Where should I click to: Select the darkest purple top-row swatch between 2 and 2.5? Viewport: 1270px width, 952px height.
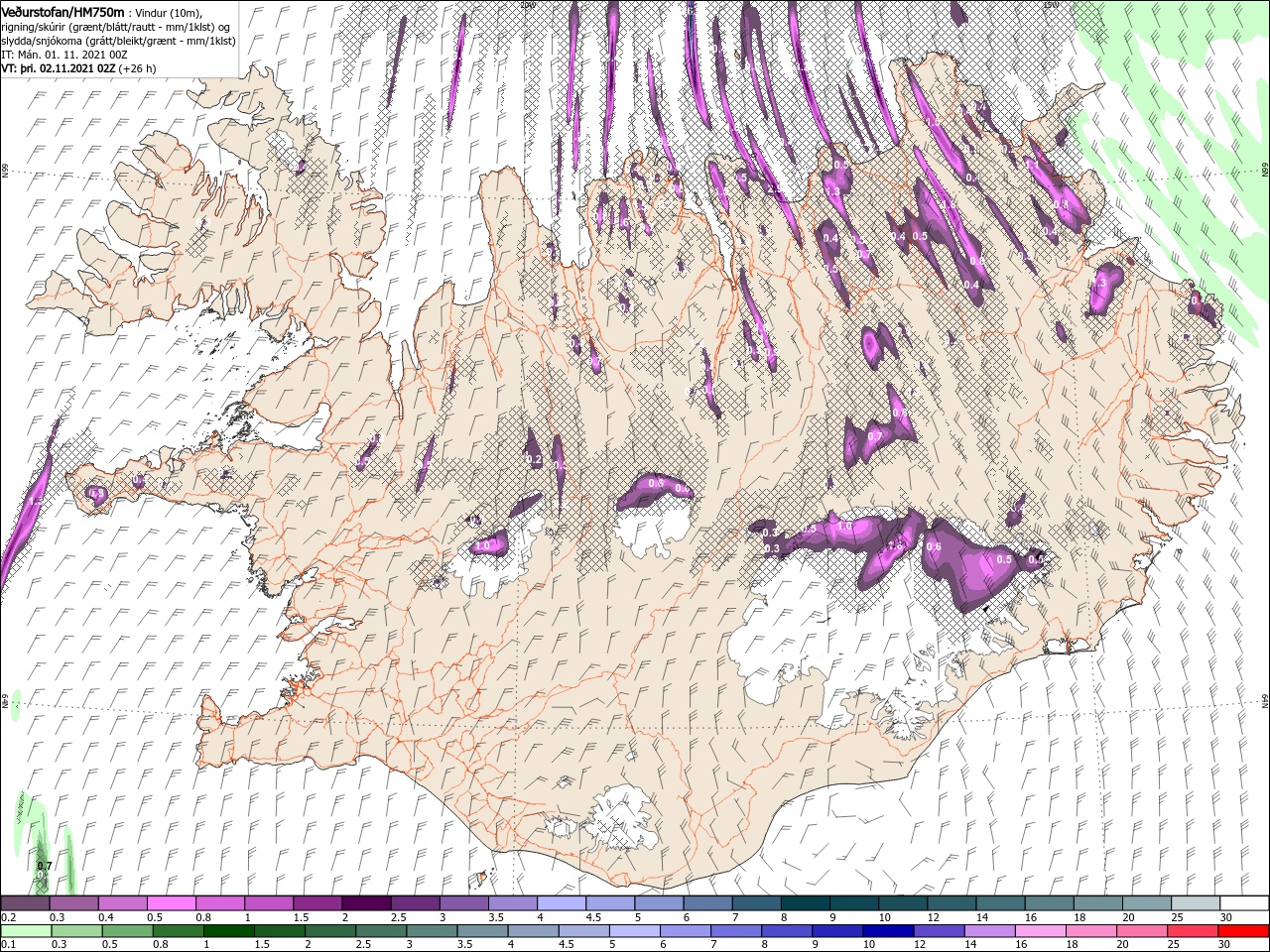coord(366,903)
